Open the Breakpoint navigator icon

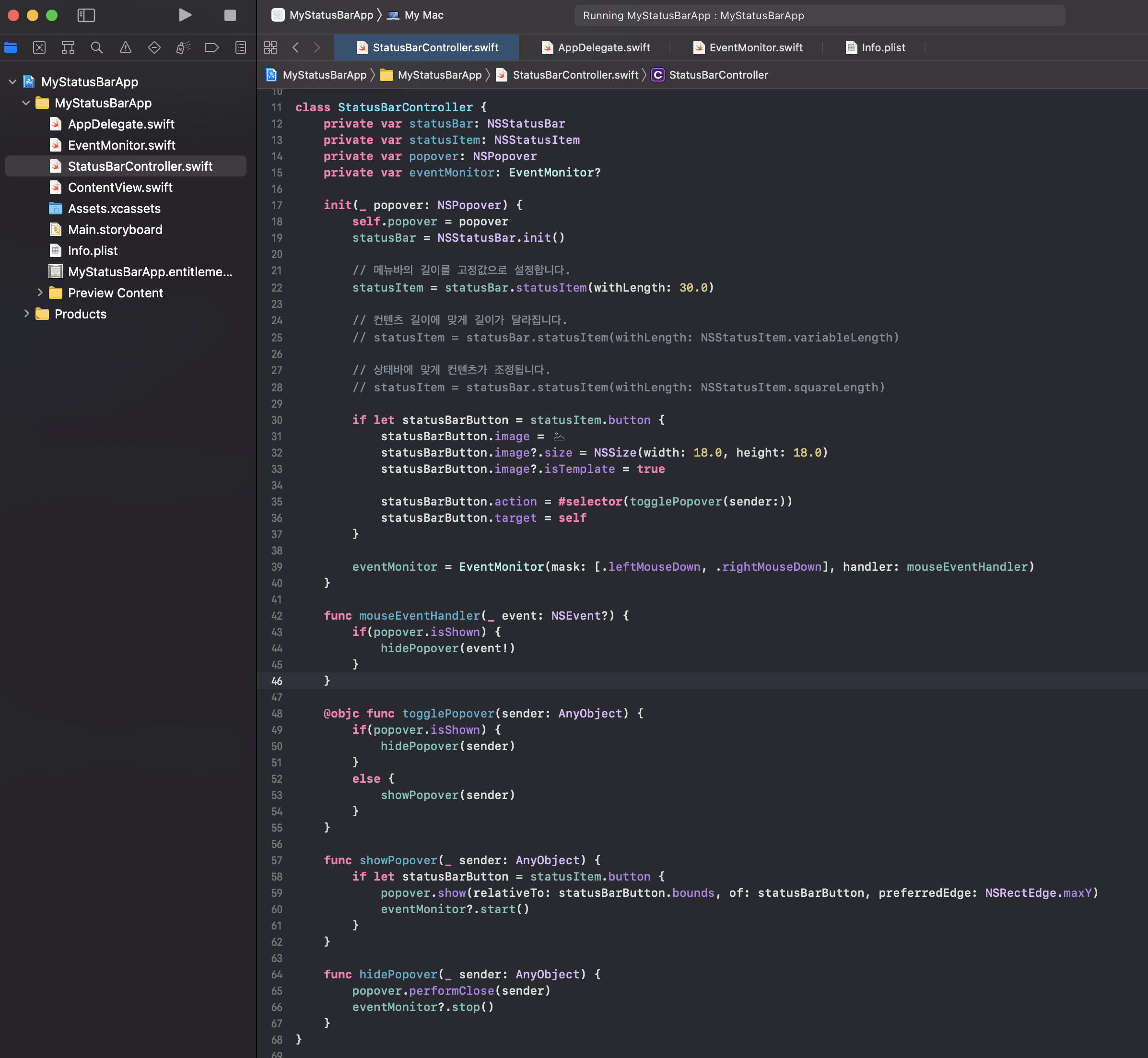(x=212, y=47)
